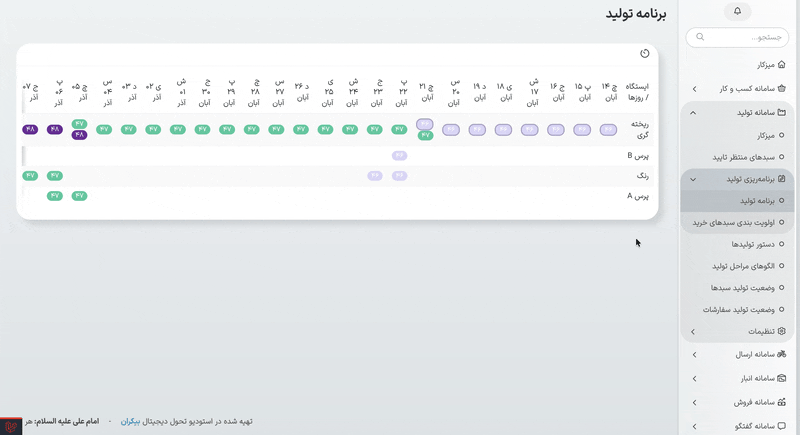This screenshot has width=800, height=435.
Task: Click the تنظیمات gear icon
Action: click(782, 331)
